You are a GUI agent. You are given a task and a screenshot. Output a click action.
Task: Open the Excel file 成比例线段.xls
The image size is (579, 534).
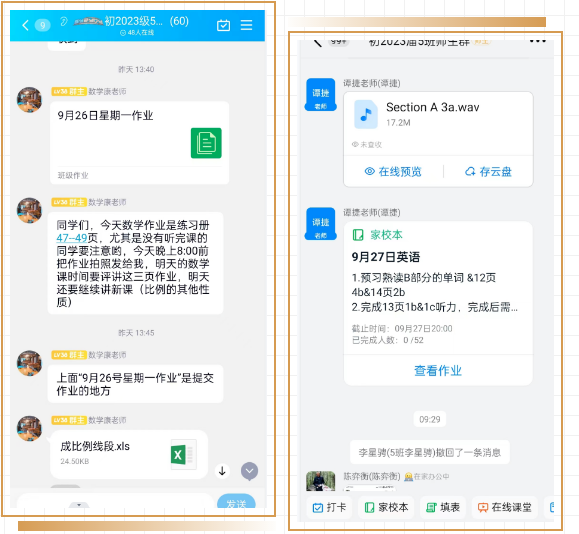click(x=129, y=454)
